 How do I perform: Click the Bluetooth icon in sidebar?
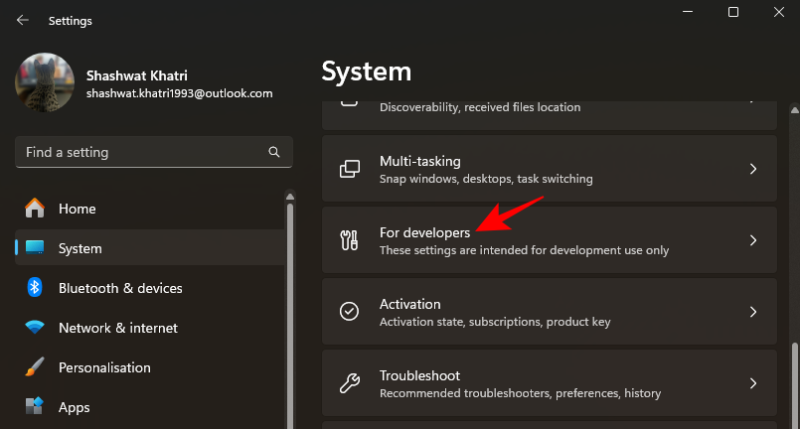click(x=35, y=288)
